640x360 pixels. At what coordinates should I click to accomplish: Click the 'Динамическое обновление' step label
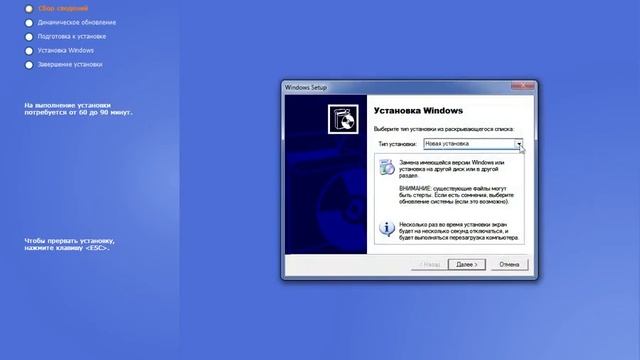click(77, 22)
